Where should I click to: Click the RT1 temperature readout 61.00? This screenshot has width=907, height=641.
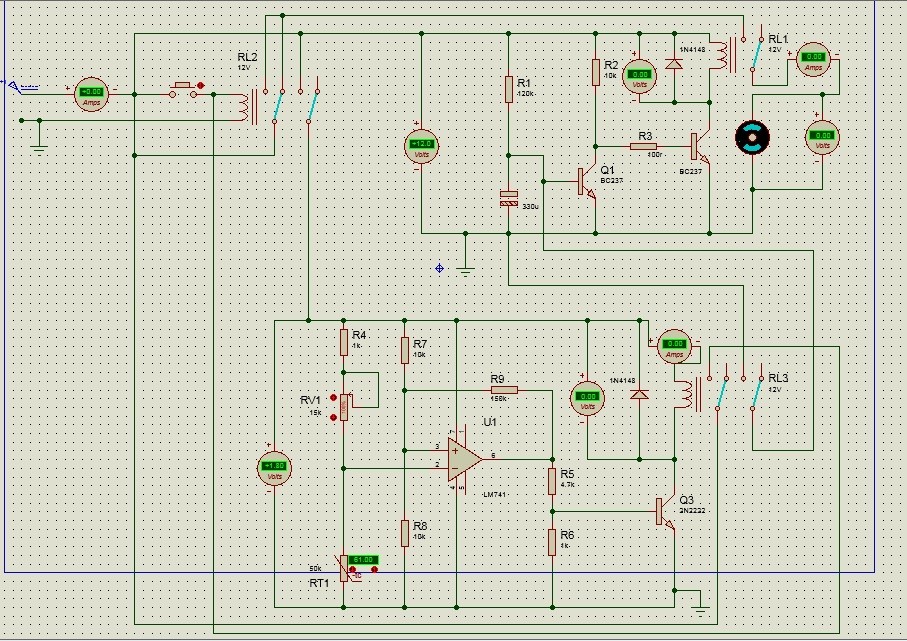[x=363, y=560]
